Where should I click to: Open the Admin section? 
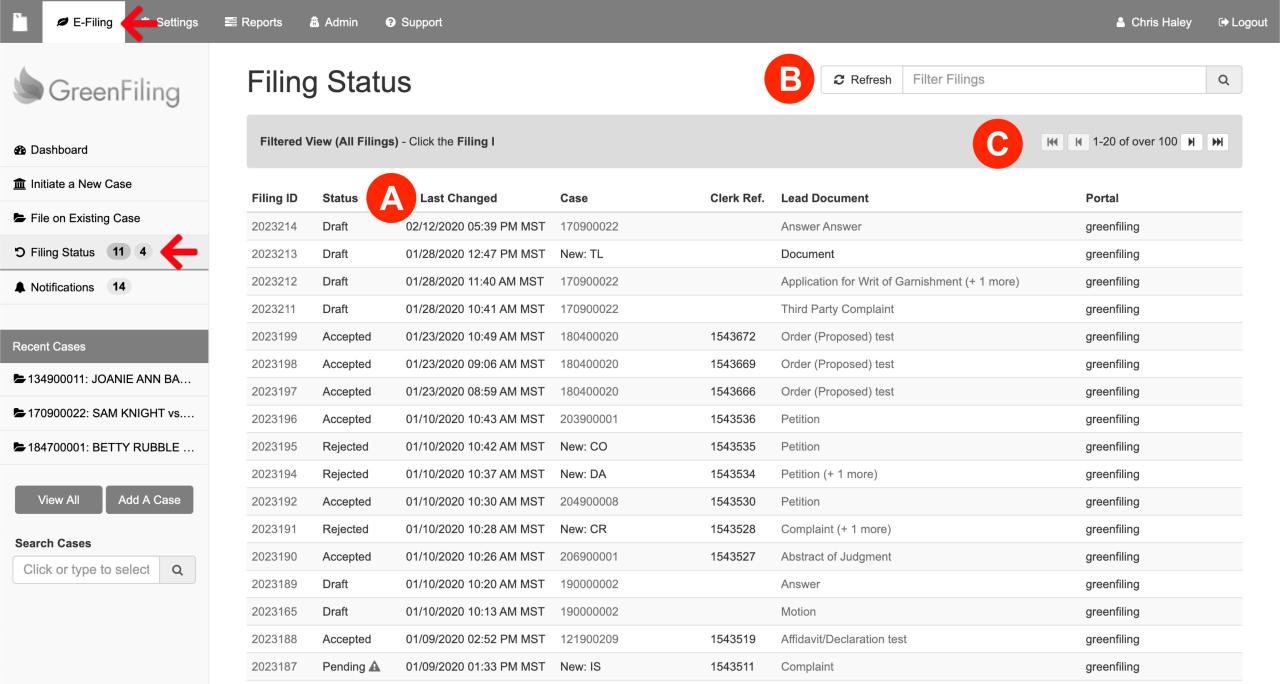(x=333, y=21)
